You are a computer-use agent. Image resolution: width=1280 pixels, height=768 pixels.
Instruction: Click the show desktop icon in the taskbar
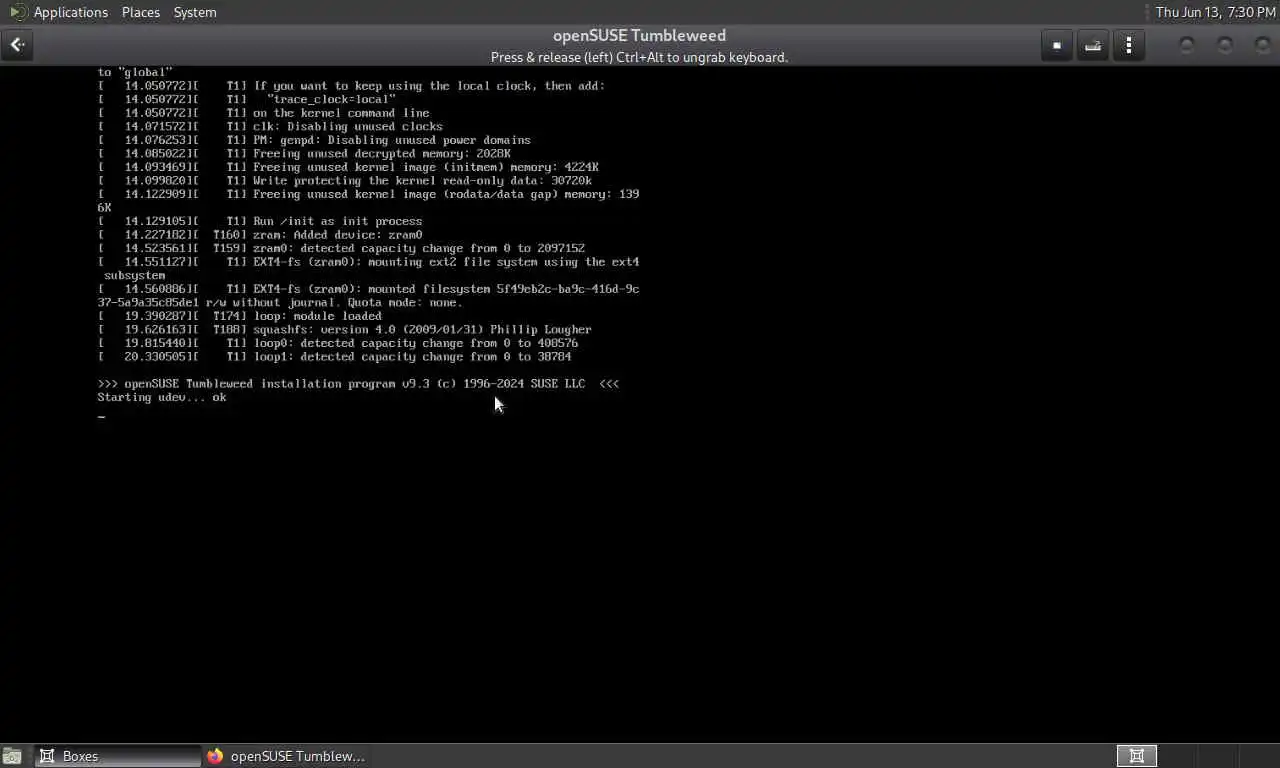(x=12, y=757)
